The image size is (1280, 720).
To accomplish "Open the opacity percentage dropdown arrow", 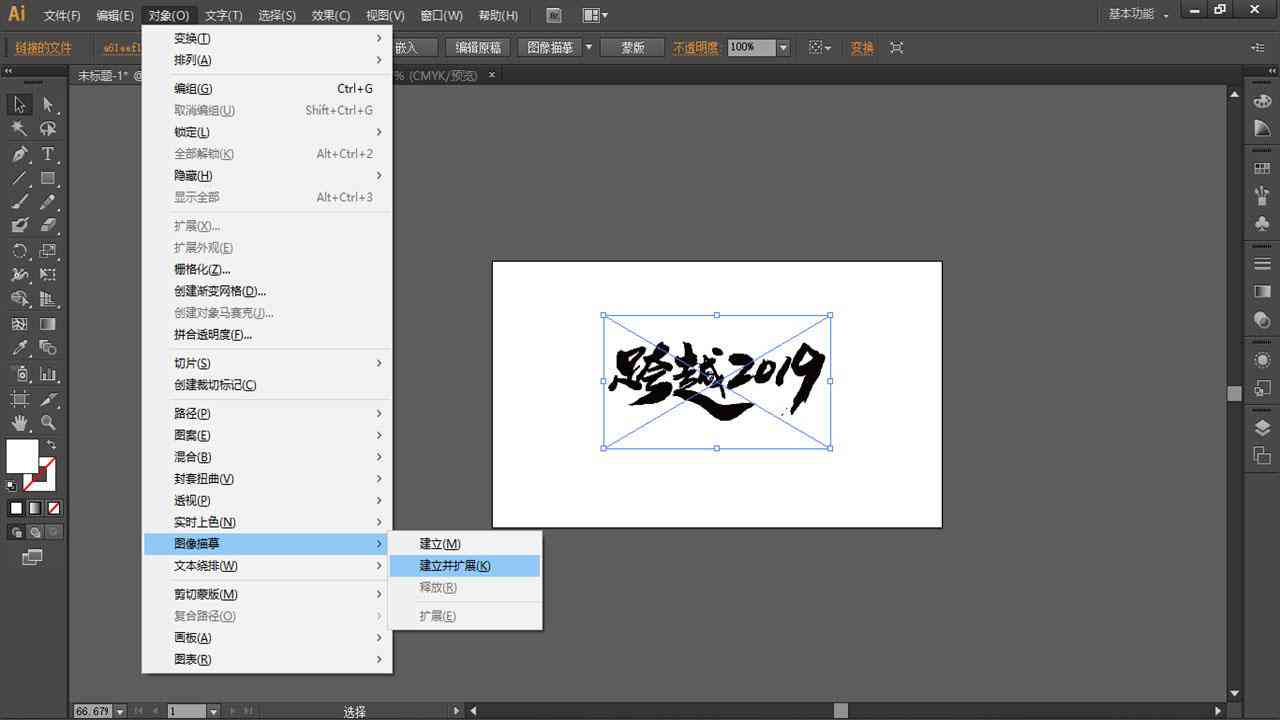I will point(783,47).
